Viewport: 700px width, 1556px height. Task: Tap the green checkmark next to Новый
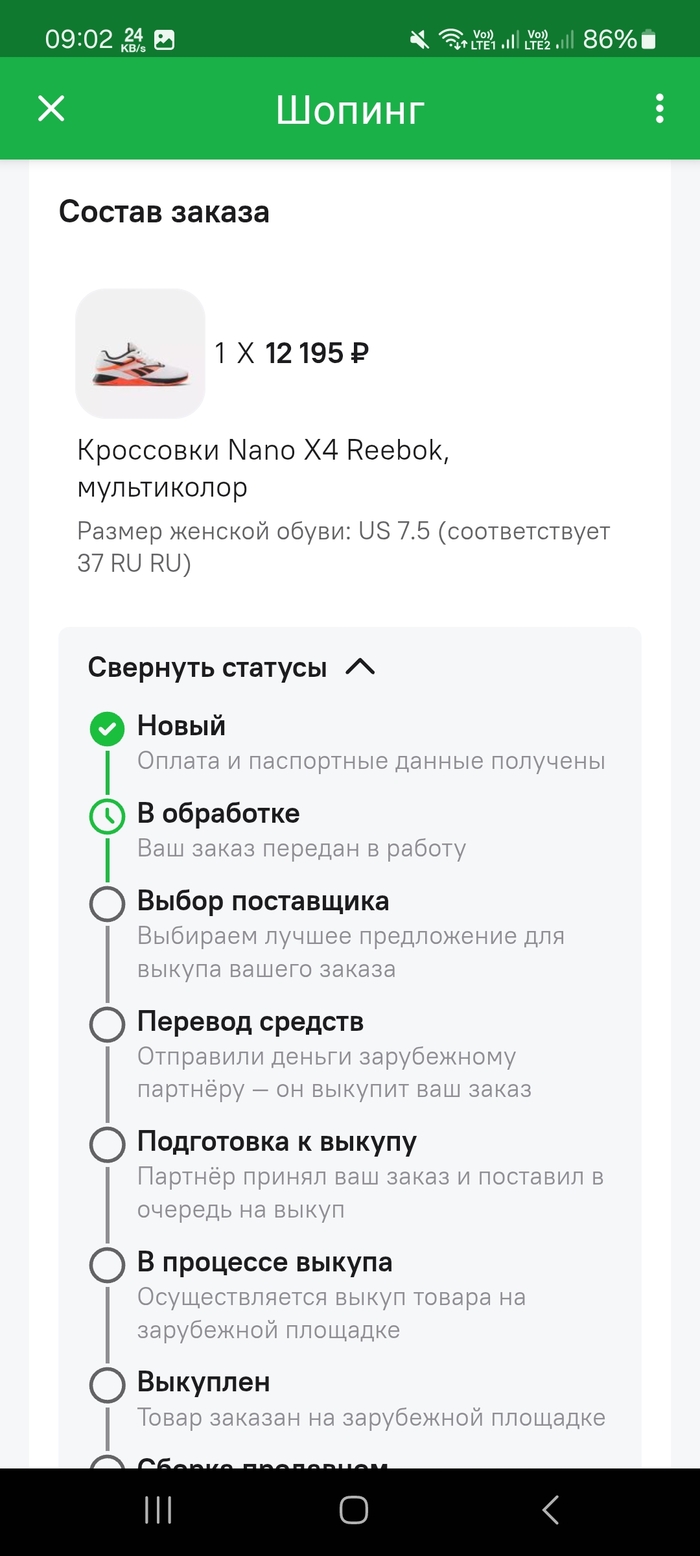[107, 729]
